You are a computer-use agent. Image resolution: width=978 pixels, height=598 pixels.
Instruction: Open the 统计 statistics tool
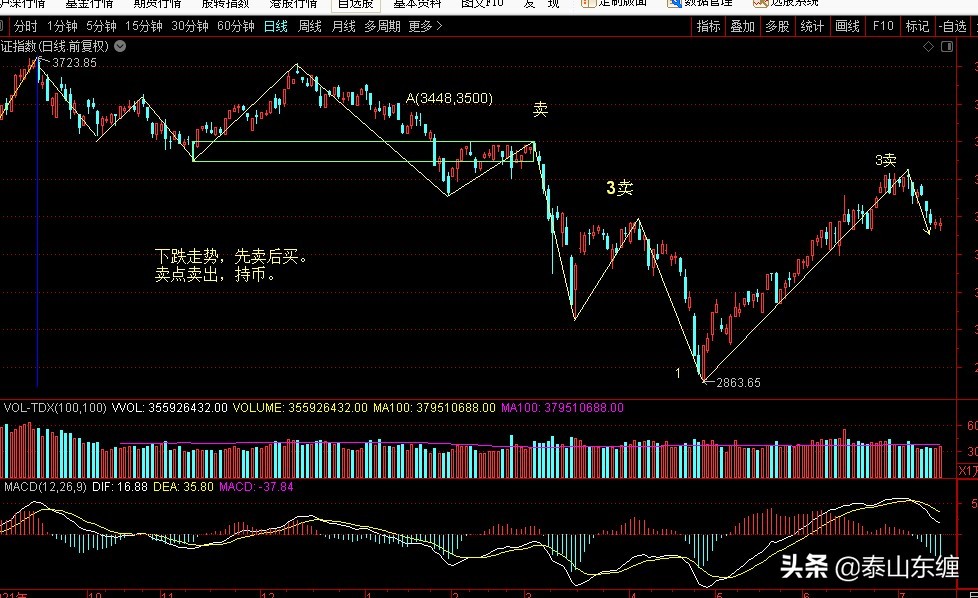[x=812, y=26]
